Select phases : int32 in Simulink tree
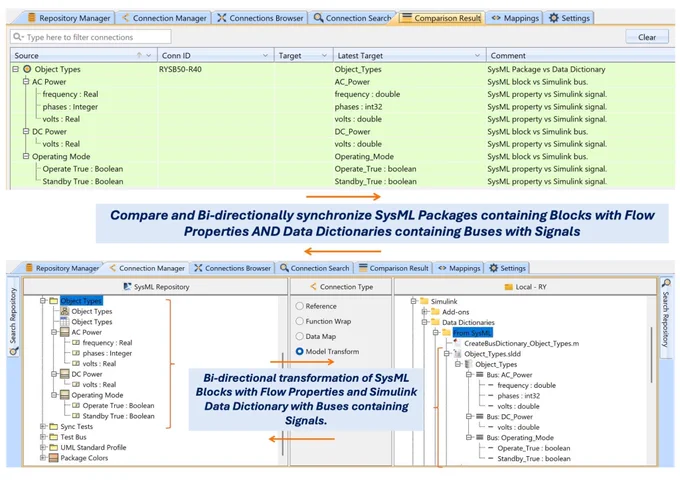 518,395
